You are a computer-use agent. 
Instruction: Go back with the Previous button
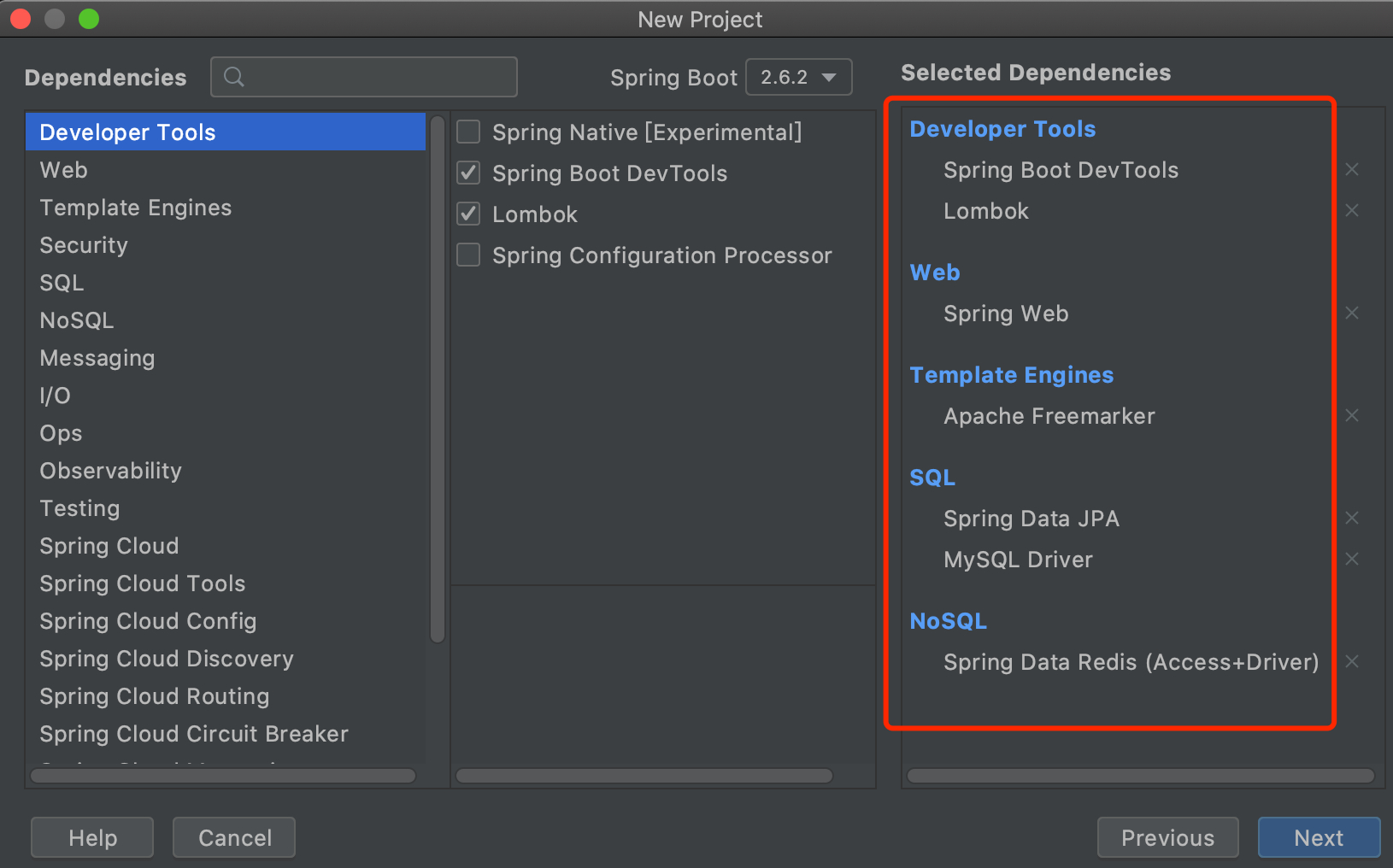1167,837
